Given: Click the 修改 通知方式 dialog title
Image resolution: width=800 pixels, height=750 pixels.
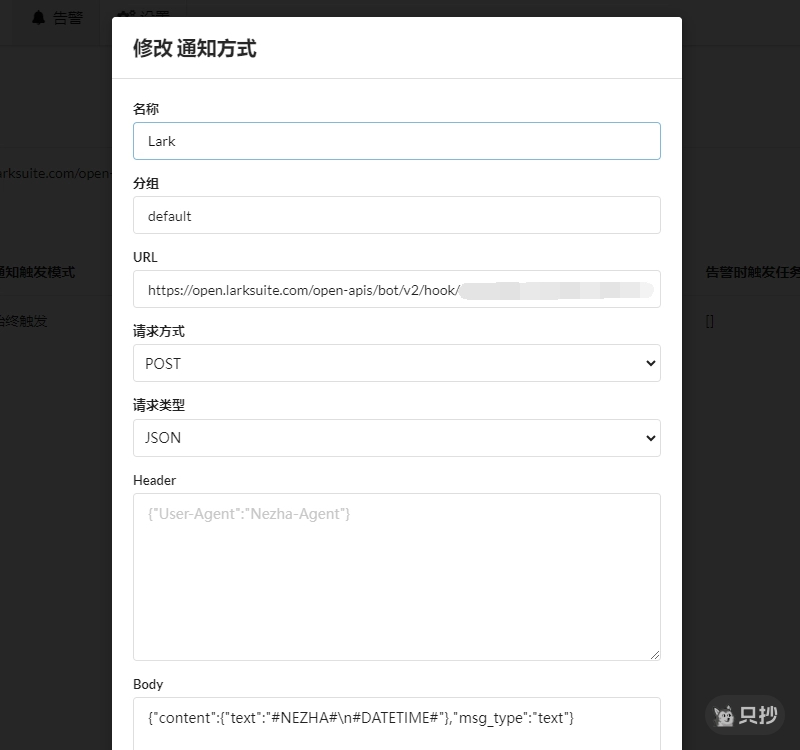Looking at the screenshot, I should [x=195, y=48].
